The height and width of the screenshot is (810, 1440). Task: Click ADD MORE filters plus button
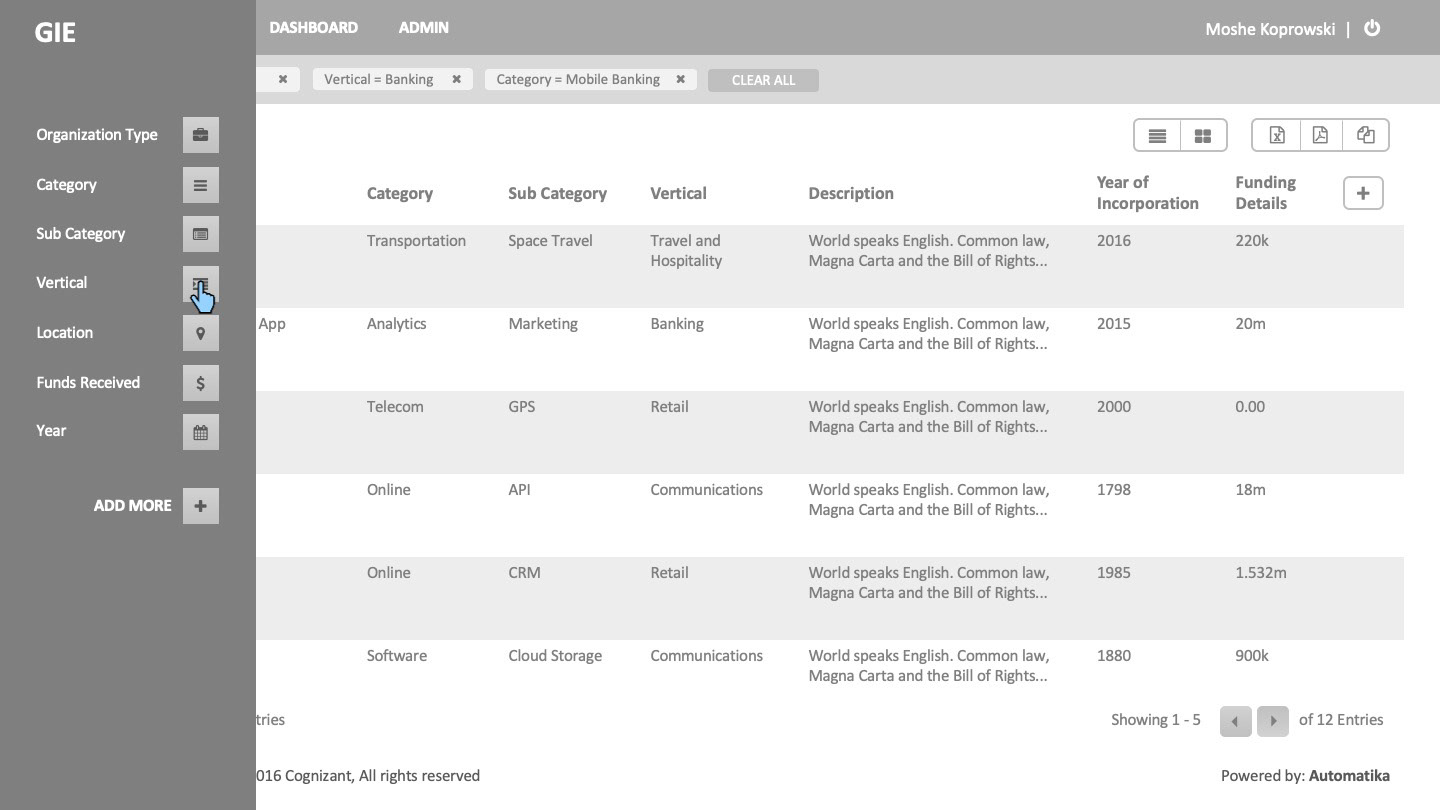(200, 506)
